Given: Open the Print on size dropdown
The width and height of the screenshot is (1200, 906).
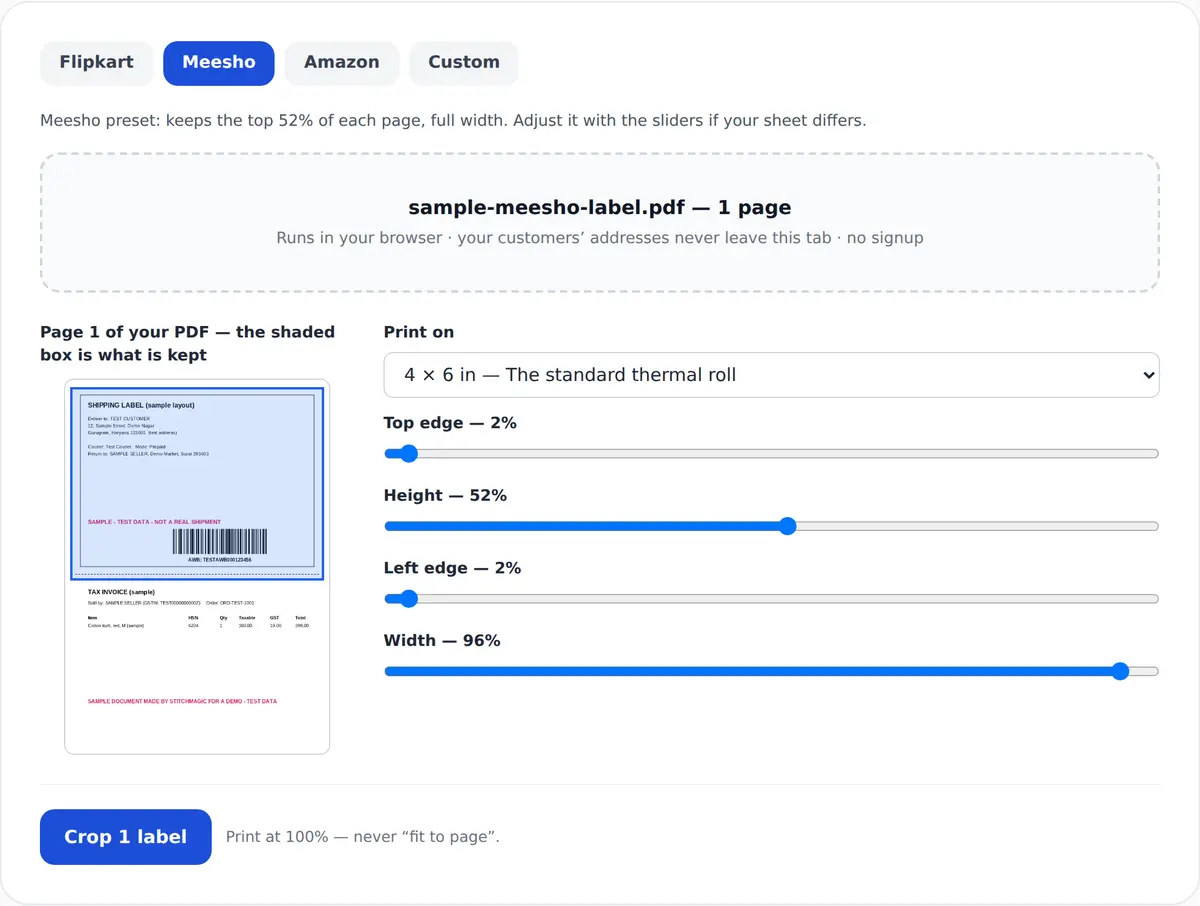Looking at the screenshot, I should [771, 375].
